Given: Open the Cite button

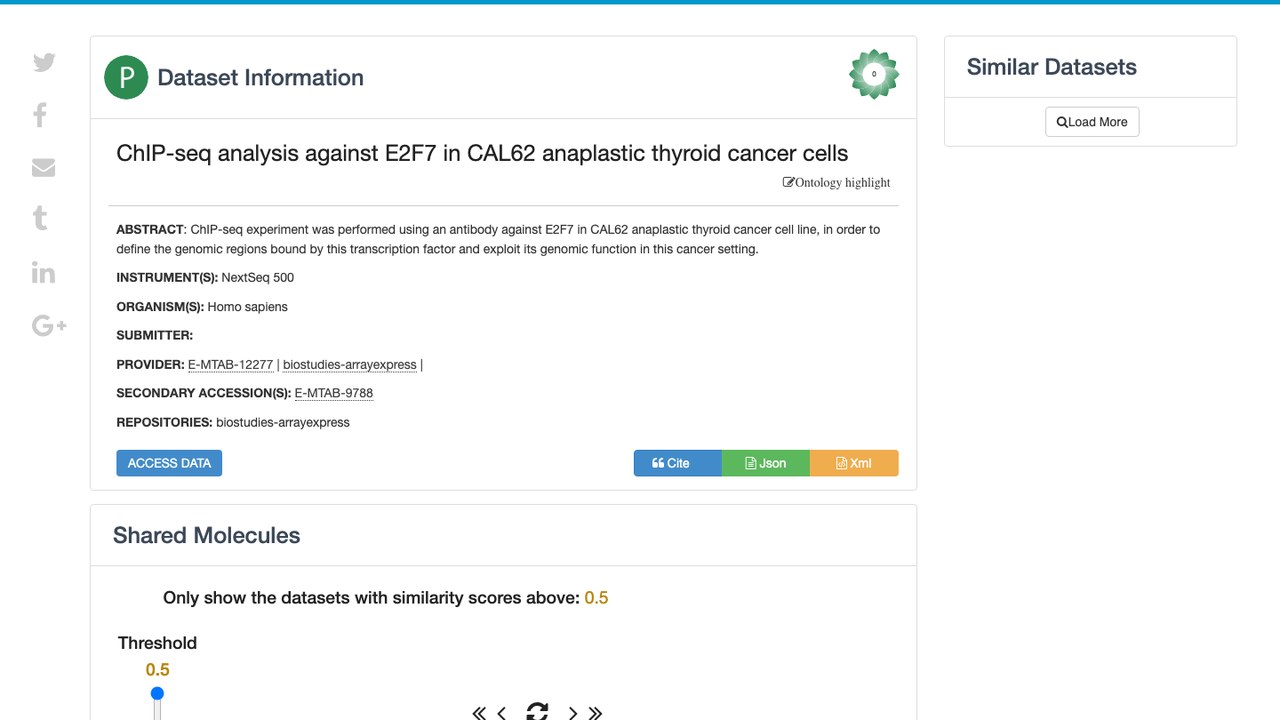Looking at the screenshot, I should 677,463.
